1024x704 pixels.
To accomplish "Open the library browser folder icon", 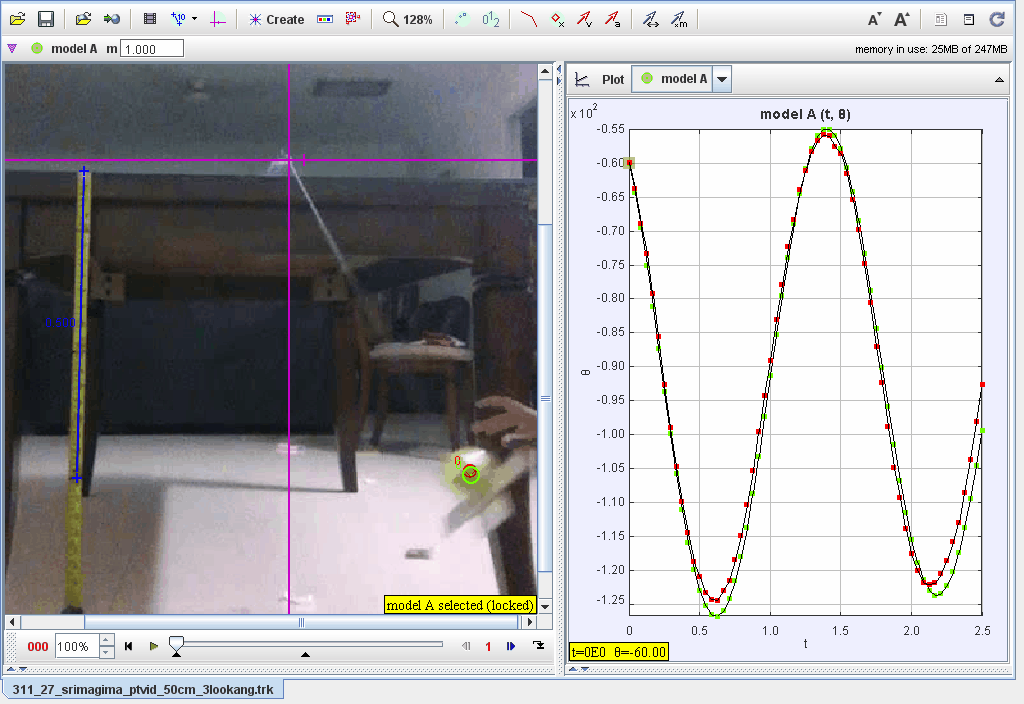I will coord(83,19).
